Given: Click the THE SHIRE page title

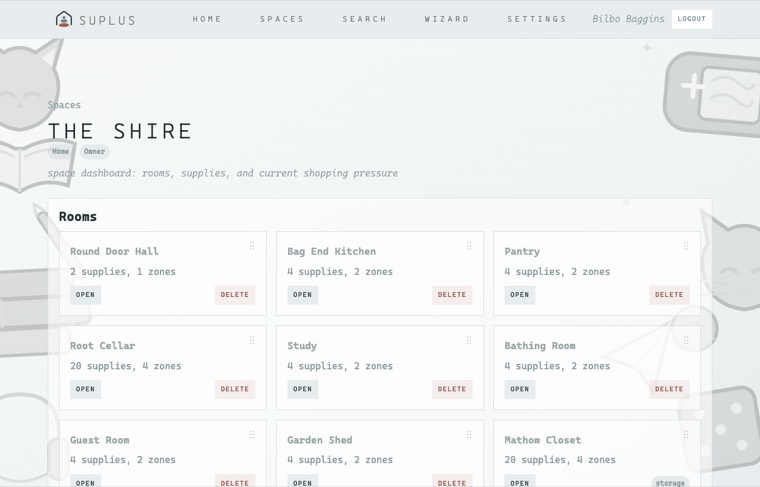Looking at the screenshot, I should coord(120,131).
